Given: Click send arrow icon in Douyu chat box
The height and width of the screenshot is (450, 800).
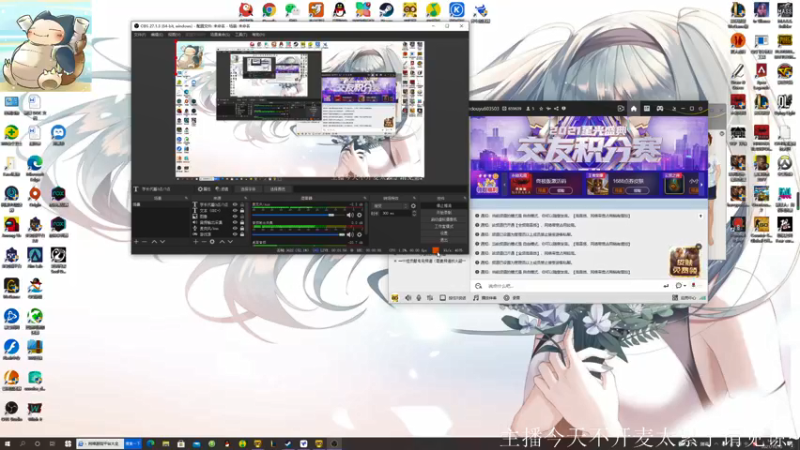Looking at the screenshot, I should click(666, 286).
